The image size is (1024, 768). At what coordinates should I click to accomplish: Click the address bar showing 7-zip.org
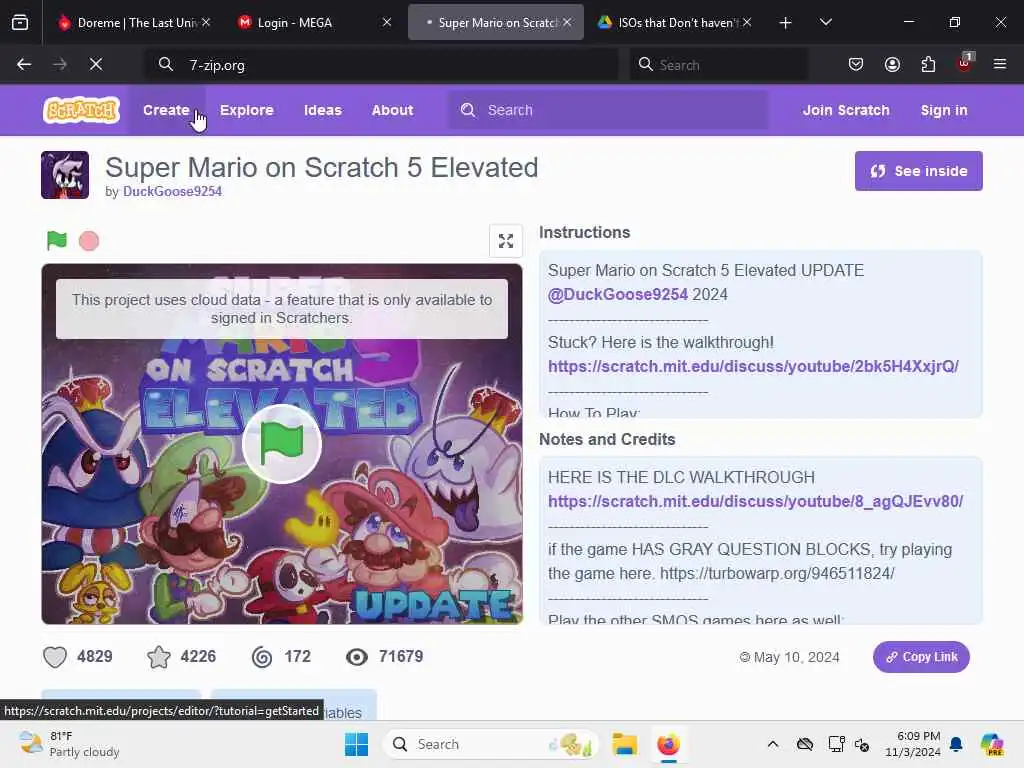click(381, 65)
